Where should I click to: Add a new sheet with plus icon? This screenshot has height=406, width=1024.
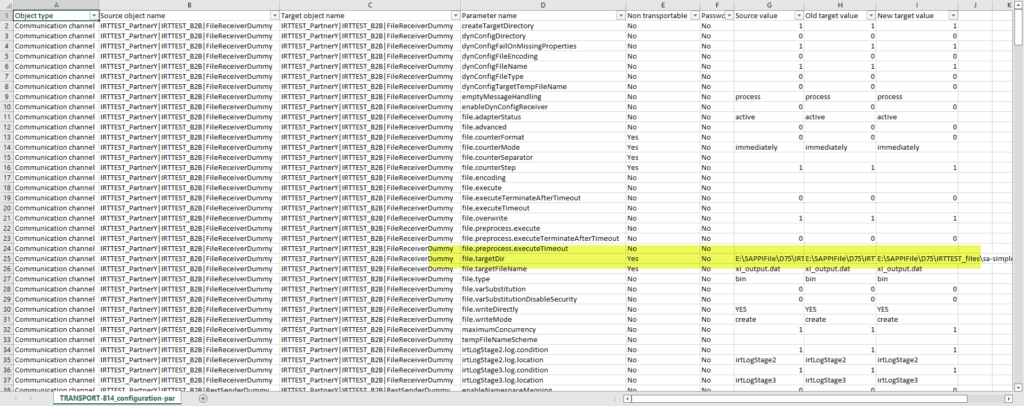click(x=203, y=398)
